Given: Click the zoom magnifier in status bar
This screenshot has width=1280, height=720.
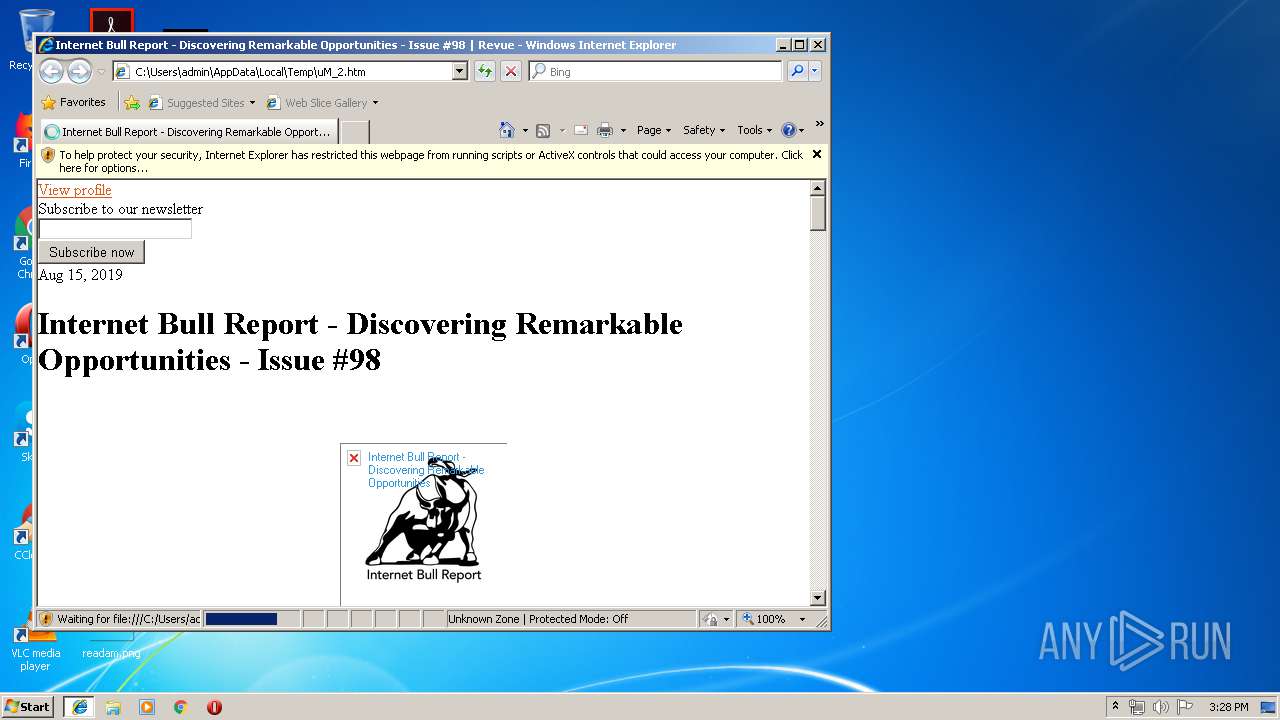Looking at the screenshot, I should [x=747, y=619].
